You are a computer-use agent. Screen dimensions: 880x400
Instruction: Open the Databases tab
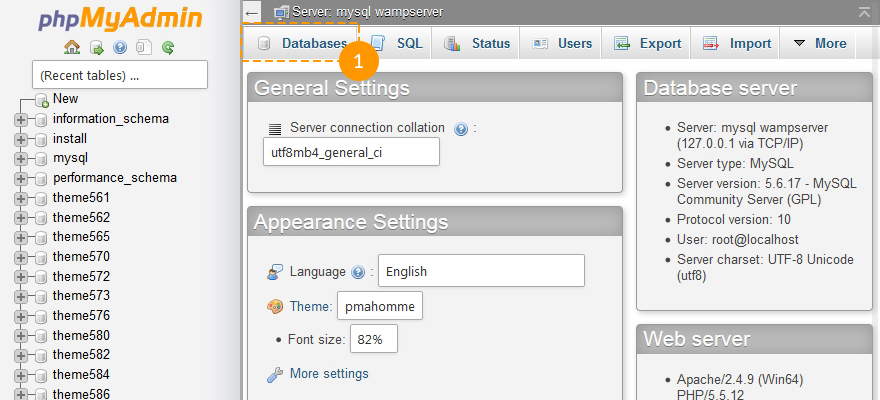pyautogui.click(x=300, y=43)
